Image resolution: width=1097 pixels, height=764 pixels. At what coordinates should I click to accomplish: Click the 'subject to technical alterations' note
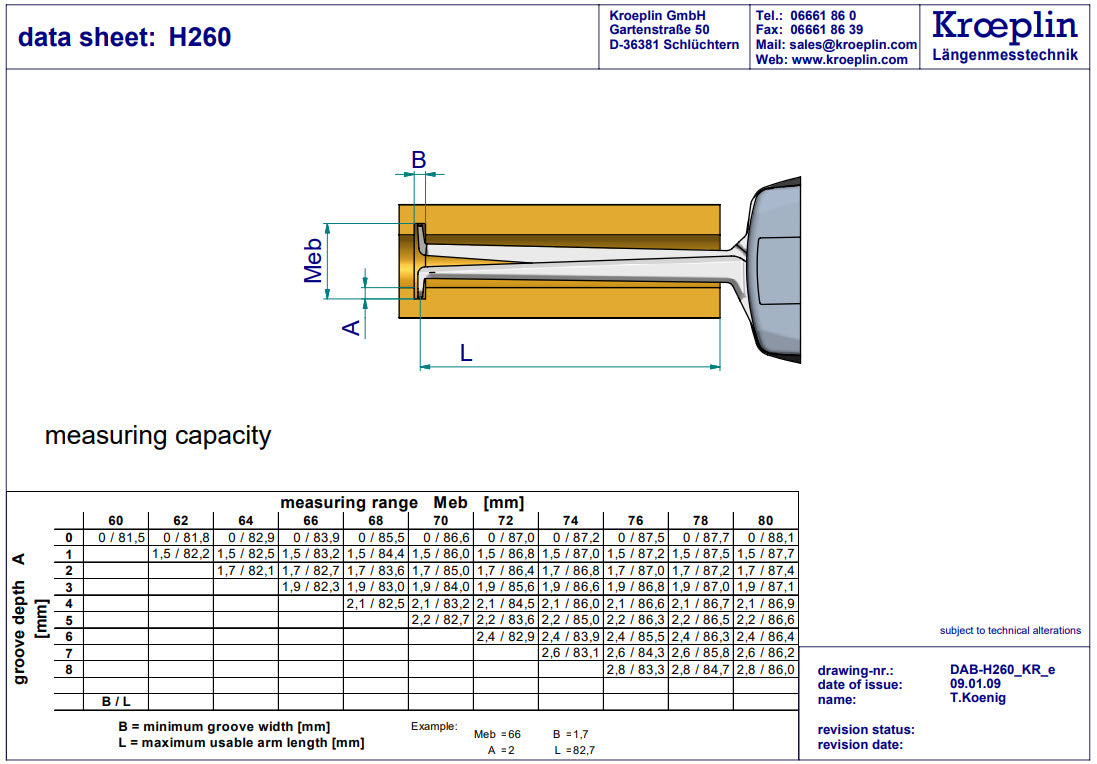(x=1010, y=631)
